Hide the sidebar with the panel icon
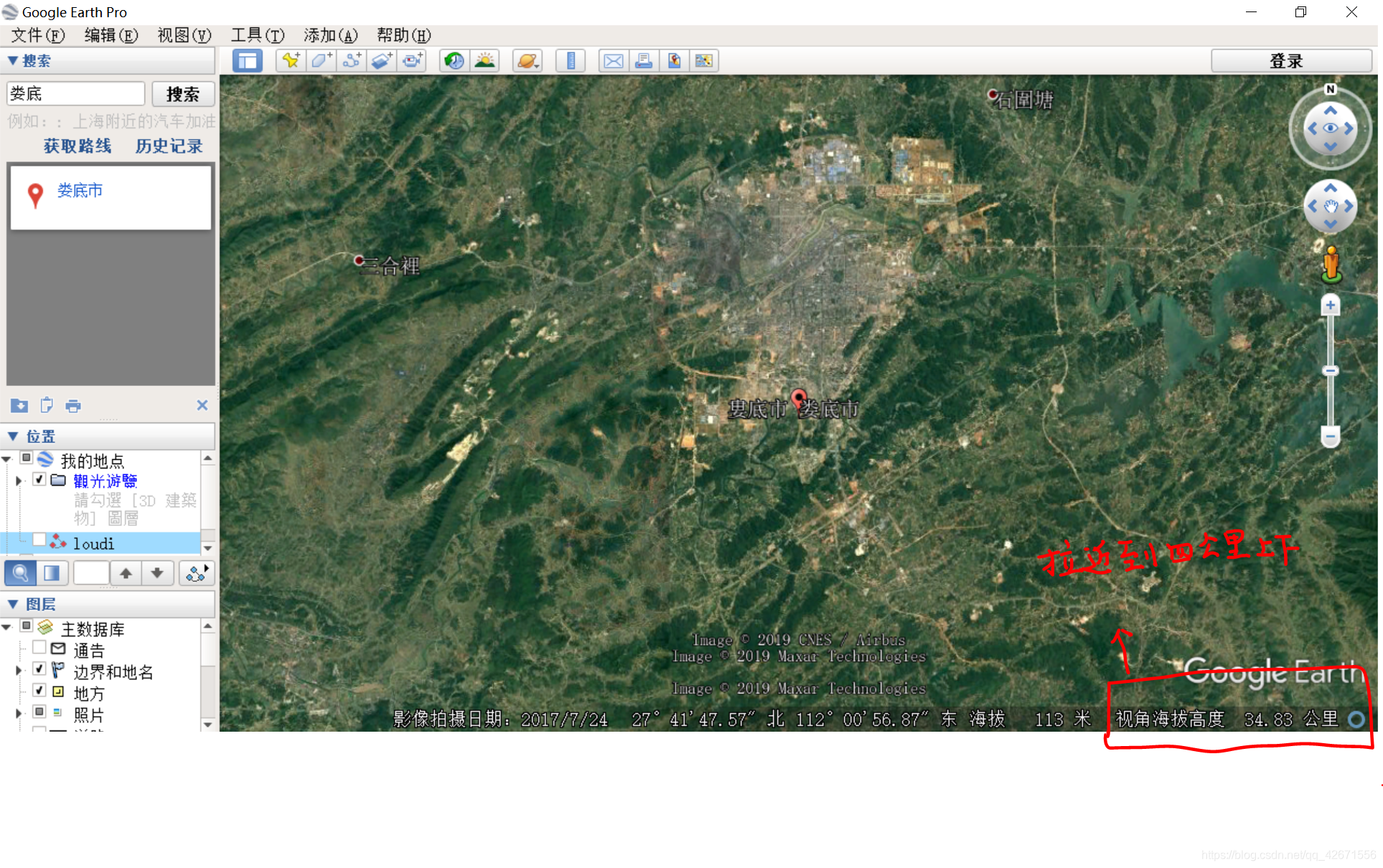This screenshot has height=868, width=1383. pos(248,61)
